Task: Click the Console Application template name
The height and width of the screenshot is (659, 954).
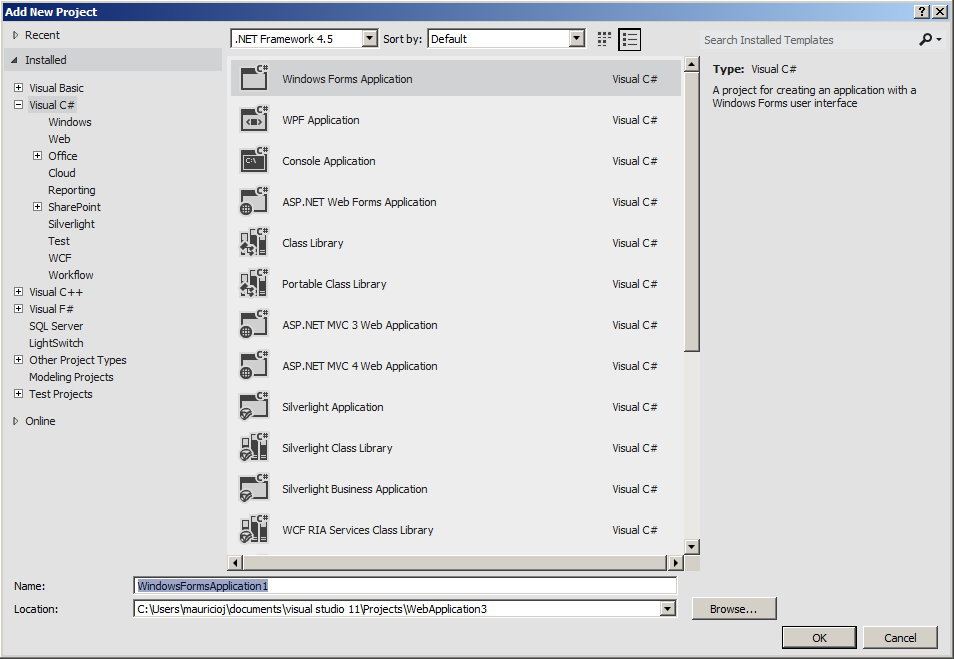Action: tap(329, 161)
